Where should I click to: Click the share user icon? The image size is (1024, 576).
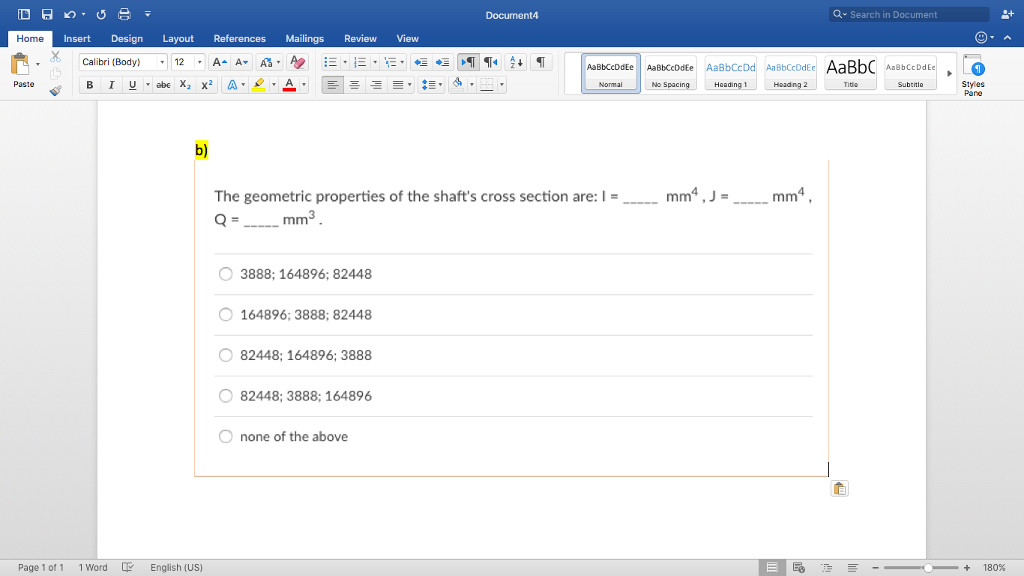(x=1007, y=14)
